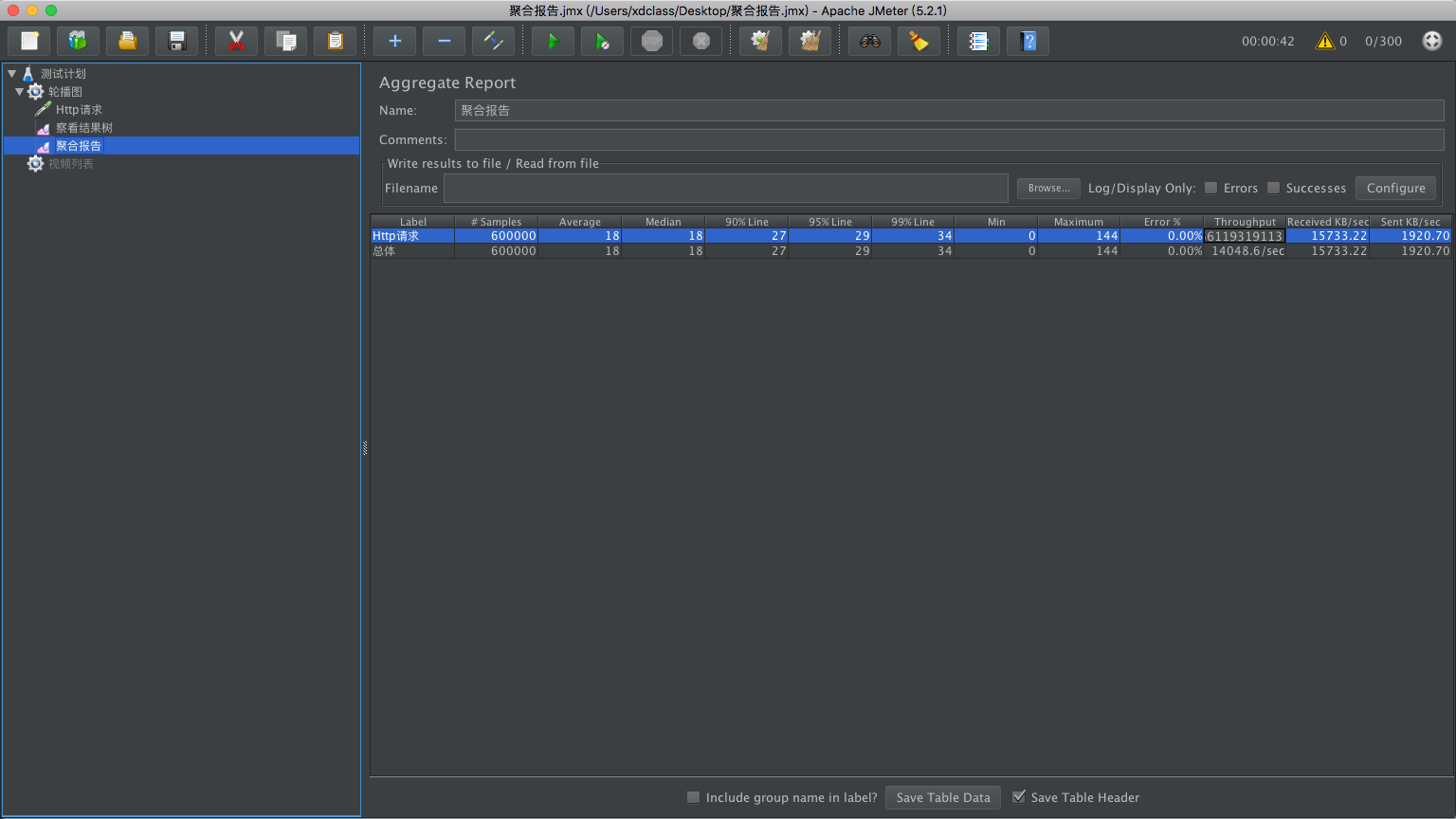The image size is (1456, 819).
Task: Open Help with question mark icon
Action: [x=1028, y=41]
